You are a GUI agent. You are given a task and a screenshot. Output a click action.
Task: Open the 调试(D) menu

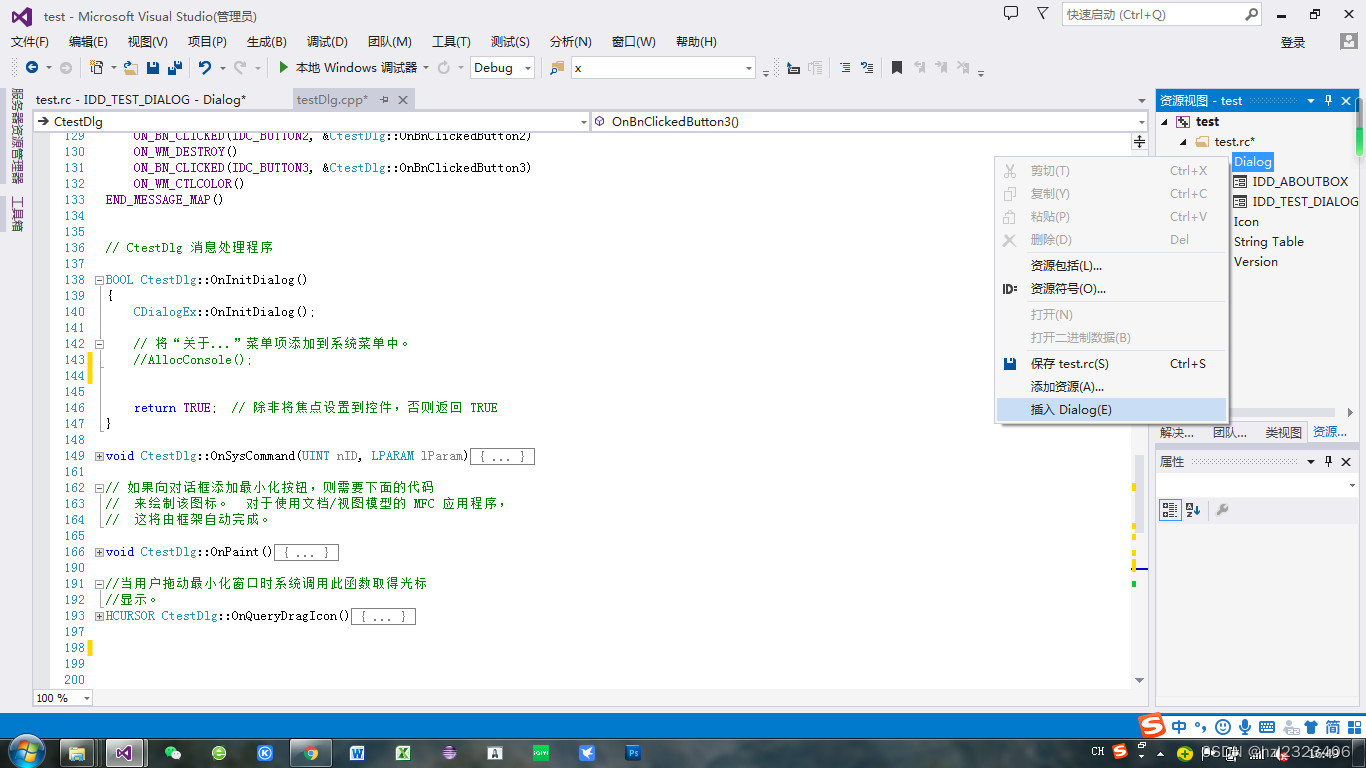327,41
